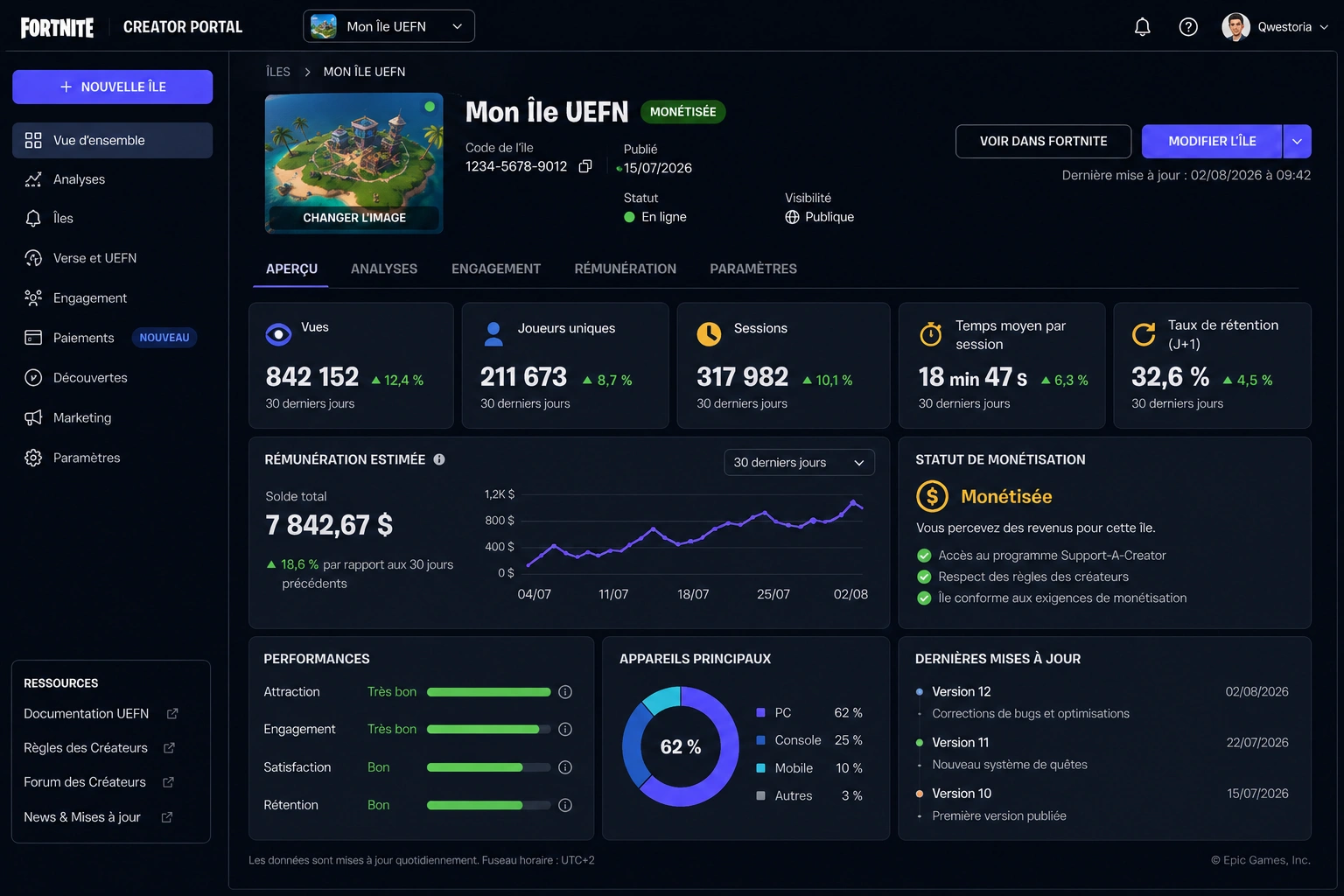Click the Version 11 update entry
Screen dimensions: 1344x896
tap(1102, 752)
